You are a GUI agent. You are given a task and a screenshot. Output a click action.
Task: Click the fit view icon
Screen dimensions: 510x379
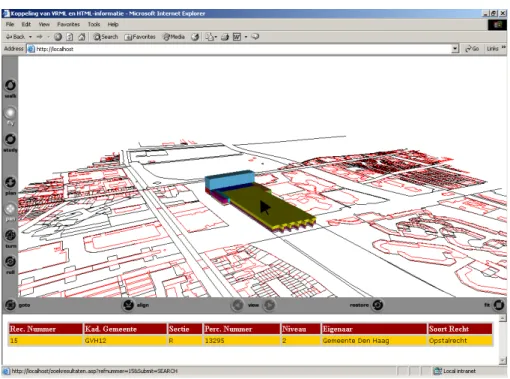pos(499,305)
